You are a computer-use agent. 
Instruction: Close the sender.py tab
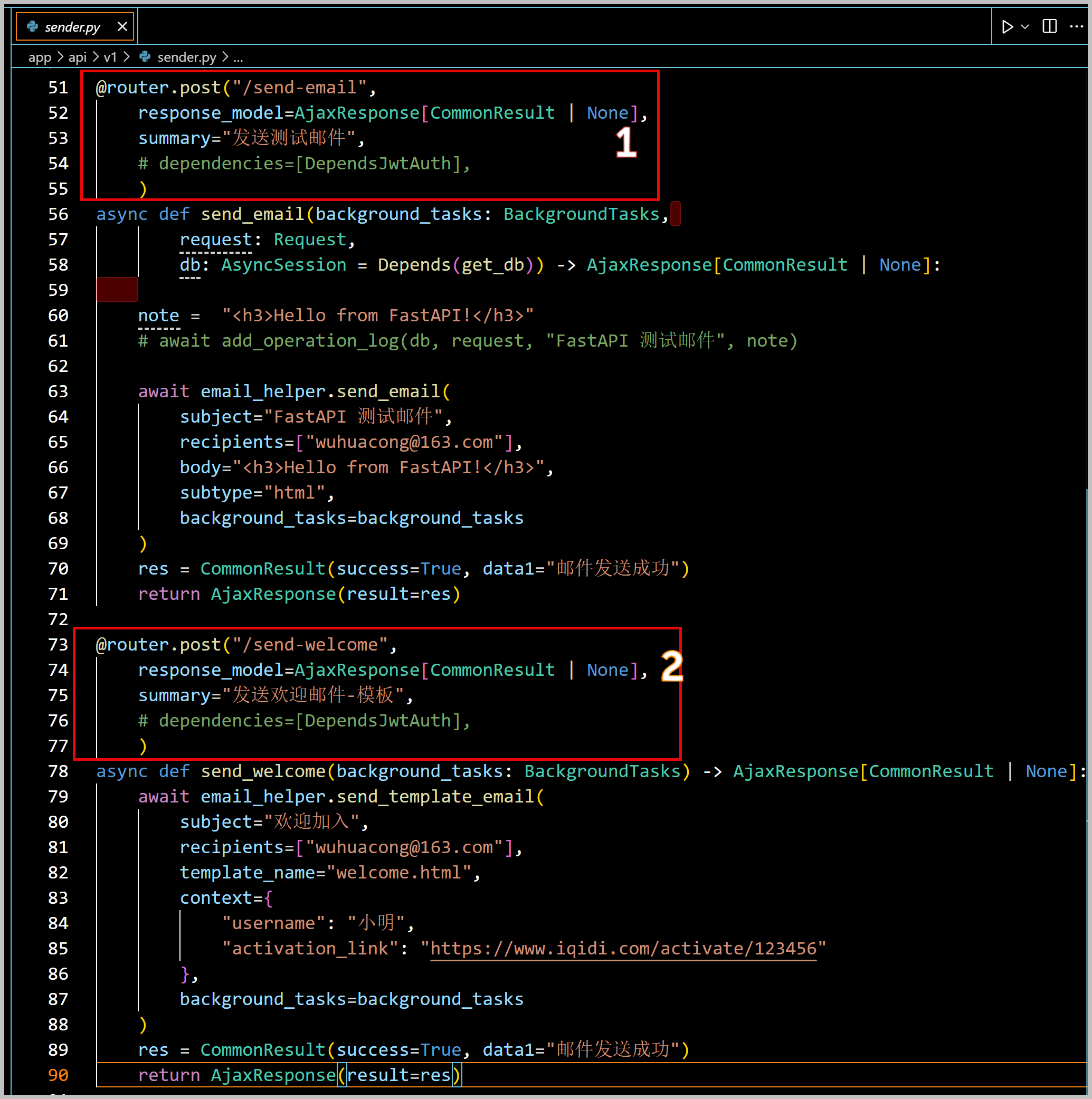coord(122,27)
